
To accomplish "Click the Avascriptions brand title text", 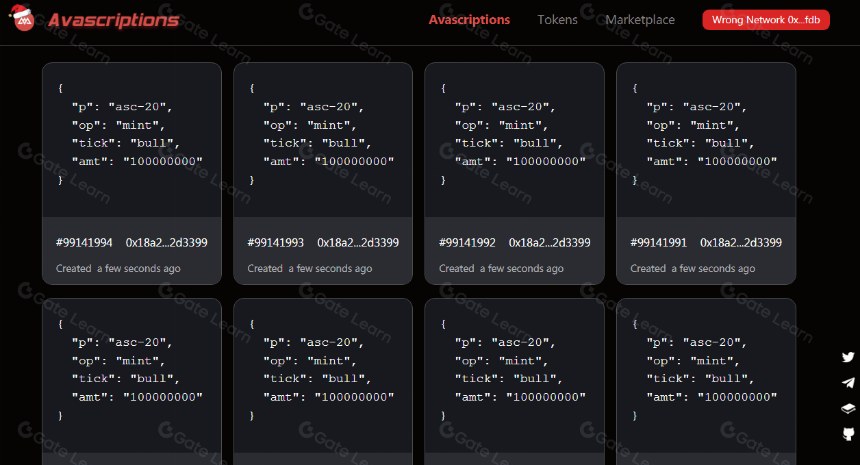I will tap(114, 20).
